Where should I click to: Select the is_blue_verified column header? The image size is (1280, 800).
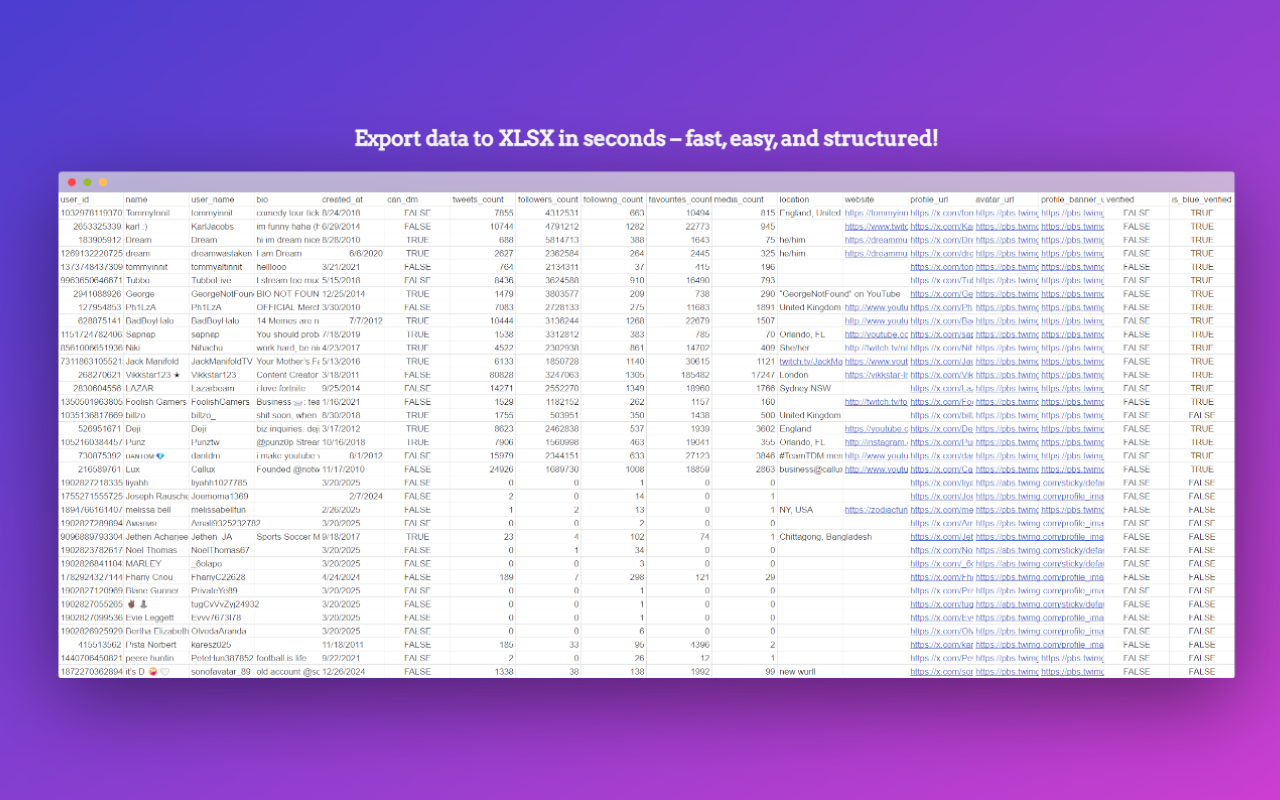tap(1201, 198)
